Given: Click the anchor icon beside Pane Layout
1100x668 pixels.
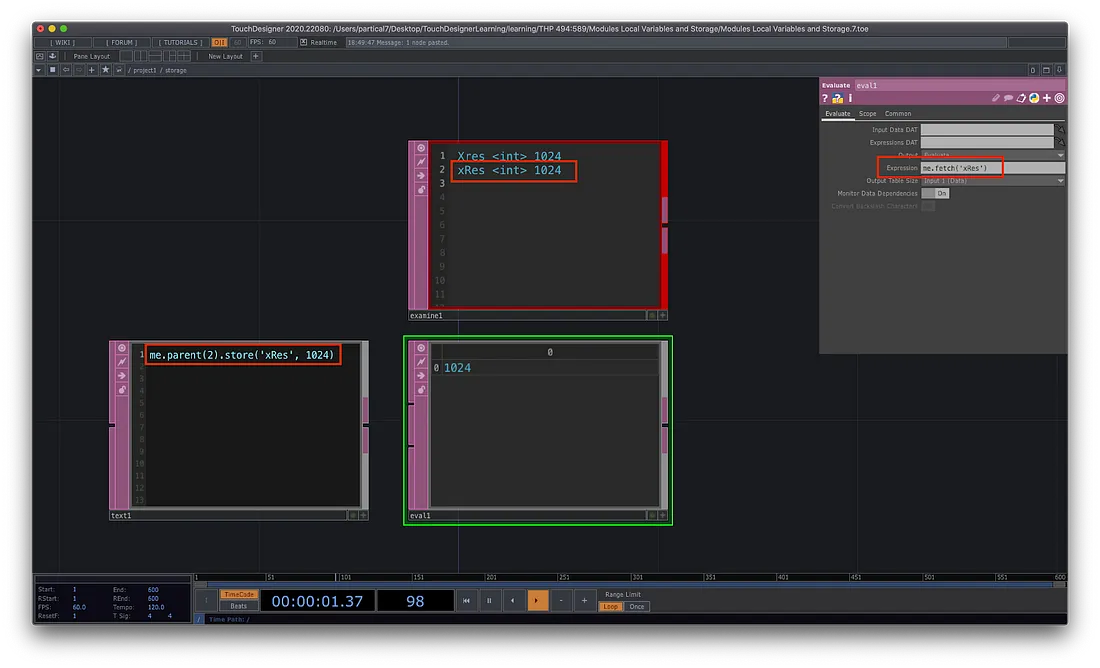Looking at the screenshot, I should [52, 56].
